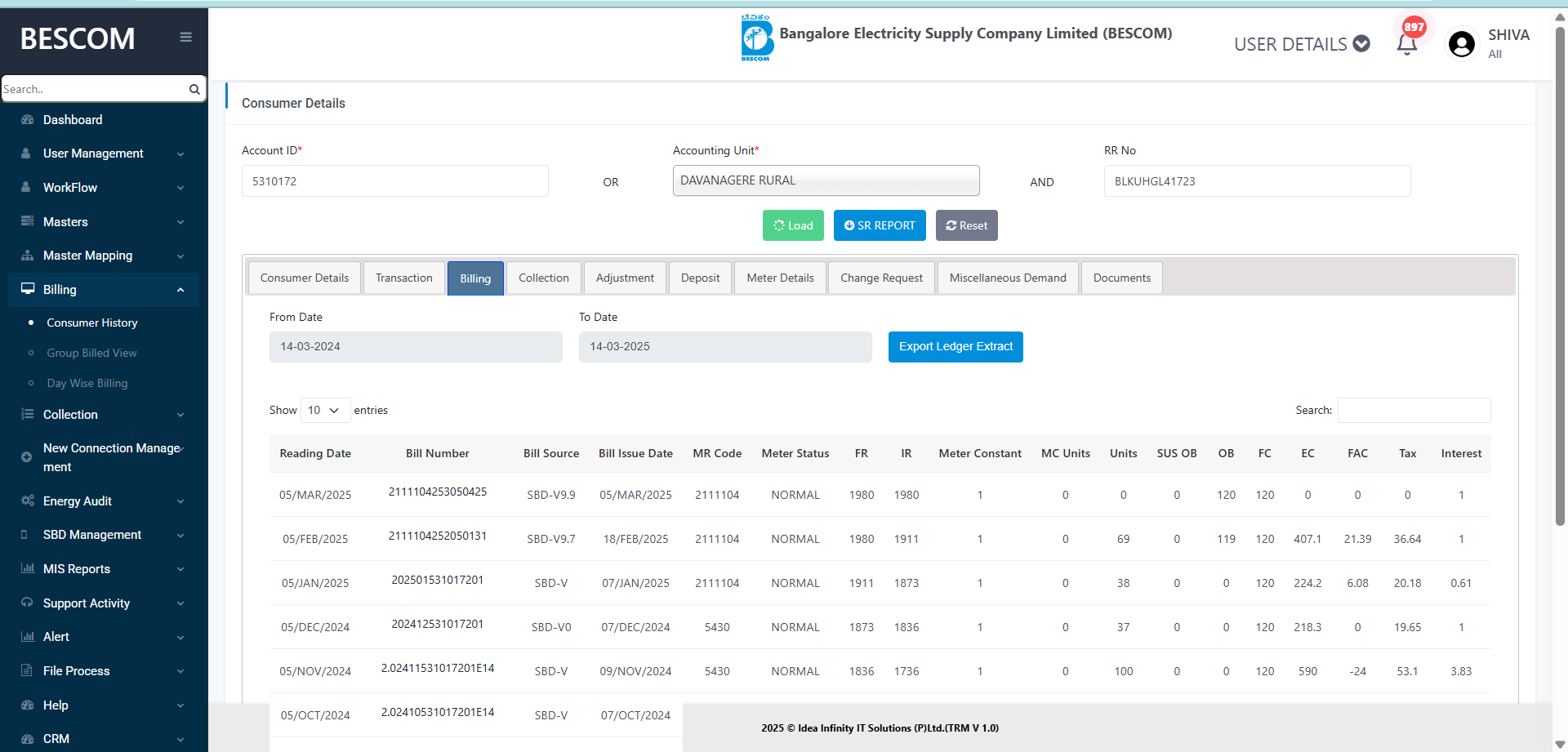
Task: Open Consumer History submenu link
Action: pos(92,323)
